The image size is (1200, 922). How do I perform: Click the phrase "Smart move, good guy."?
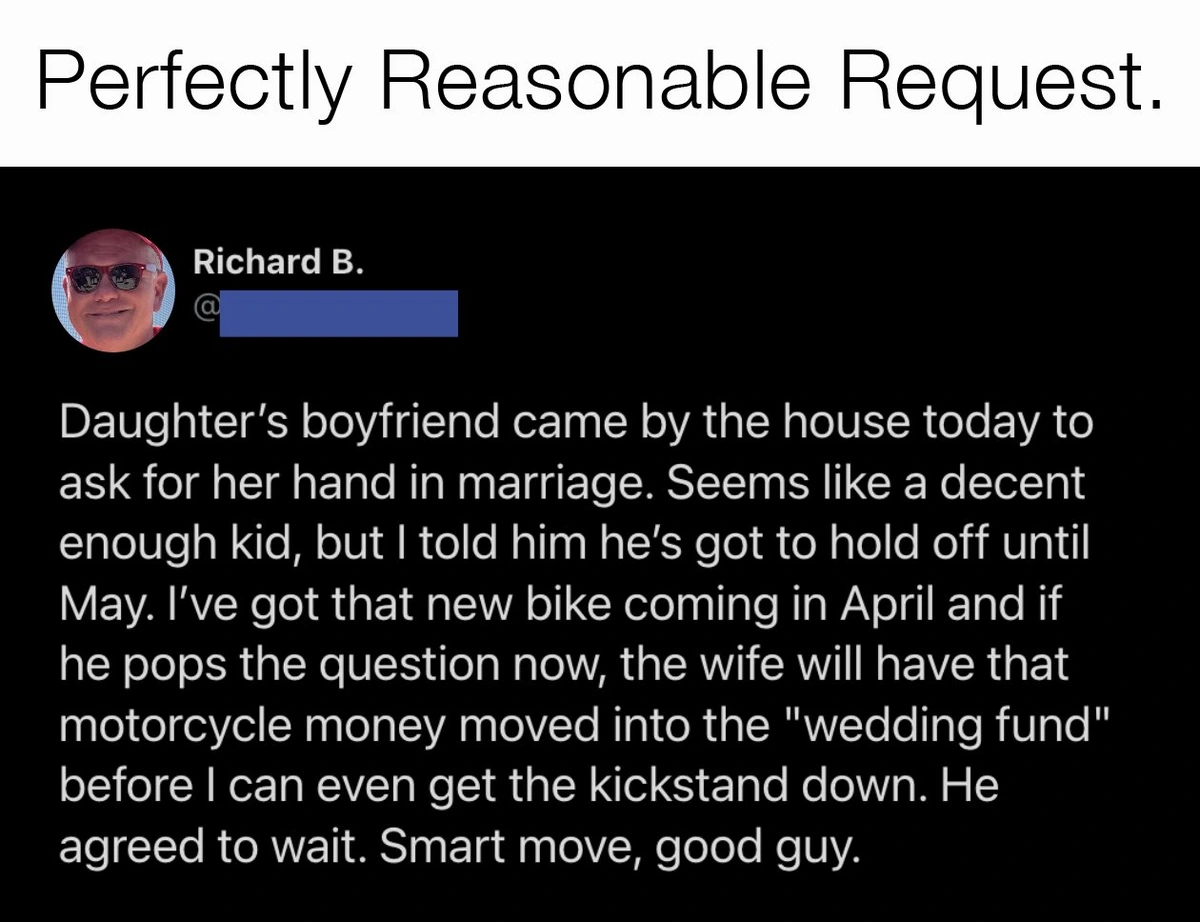pos(617,847)
